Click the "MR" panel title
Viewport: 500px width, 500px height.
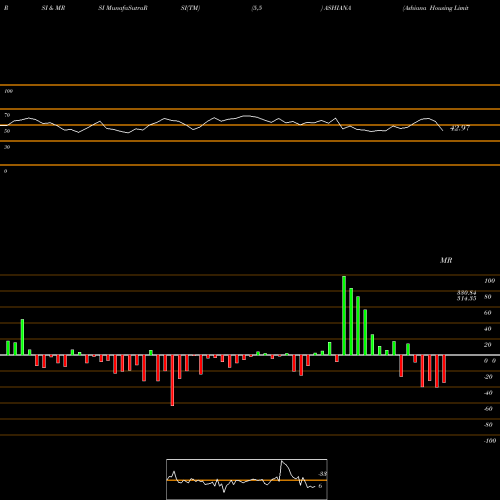tap(446, 260)
